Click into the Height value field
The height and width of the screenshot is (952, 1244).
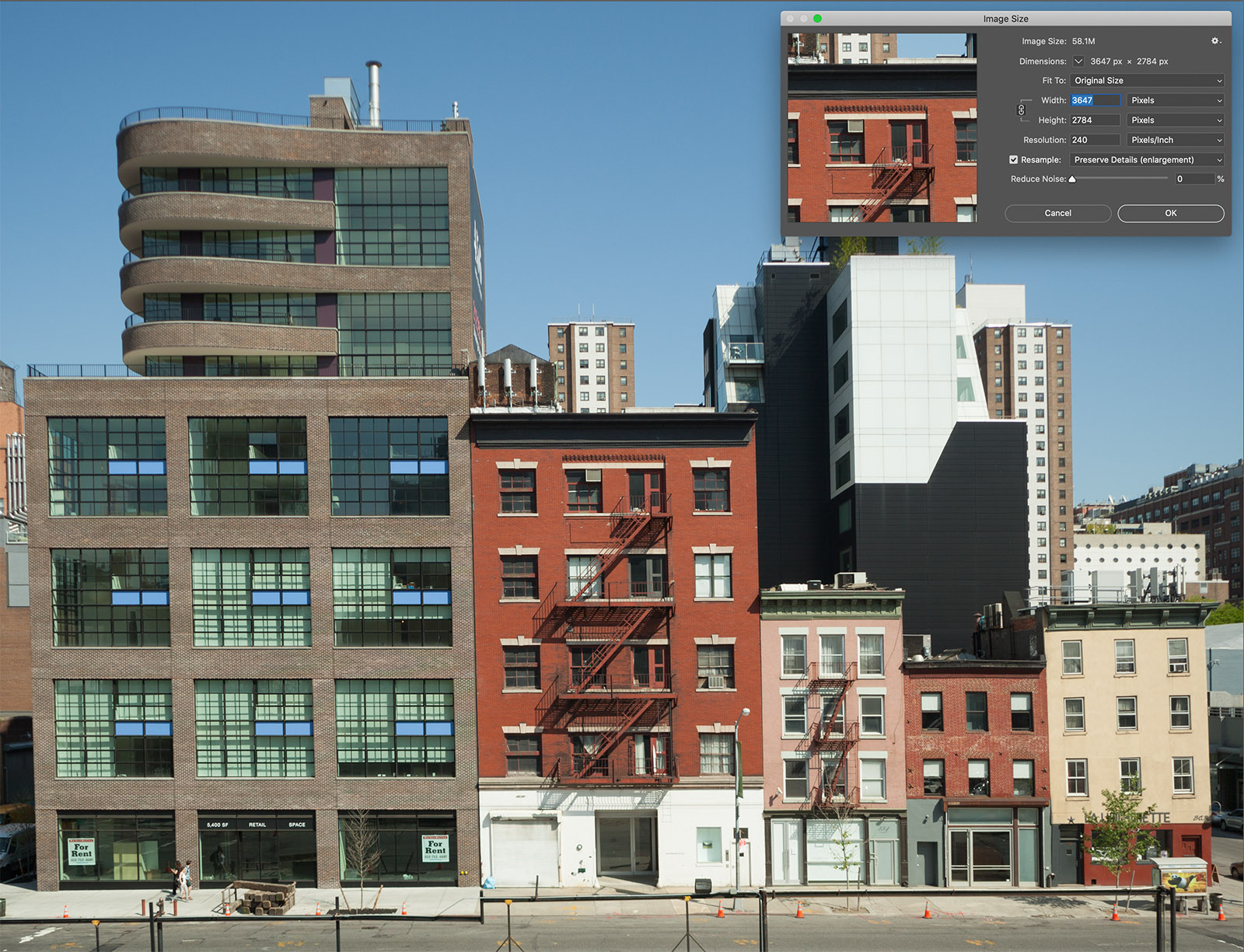click(x=1095, y=120)
